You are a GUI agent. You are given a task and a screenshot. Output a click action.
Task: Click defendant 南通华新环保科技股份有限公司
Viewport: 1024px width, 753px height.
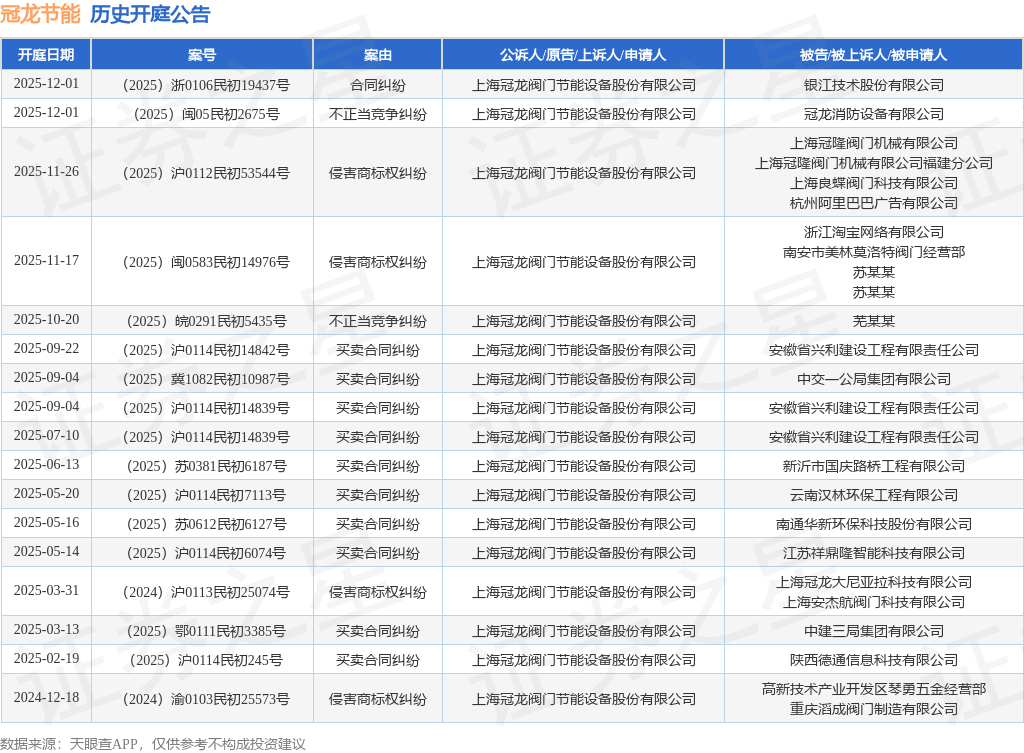(x=873, y=524)
